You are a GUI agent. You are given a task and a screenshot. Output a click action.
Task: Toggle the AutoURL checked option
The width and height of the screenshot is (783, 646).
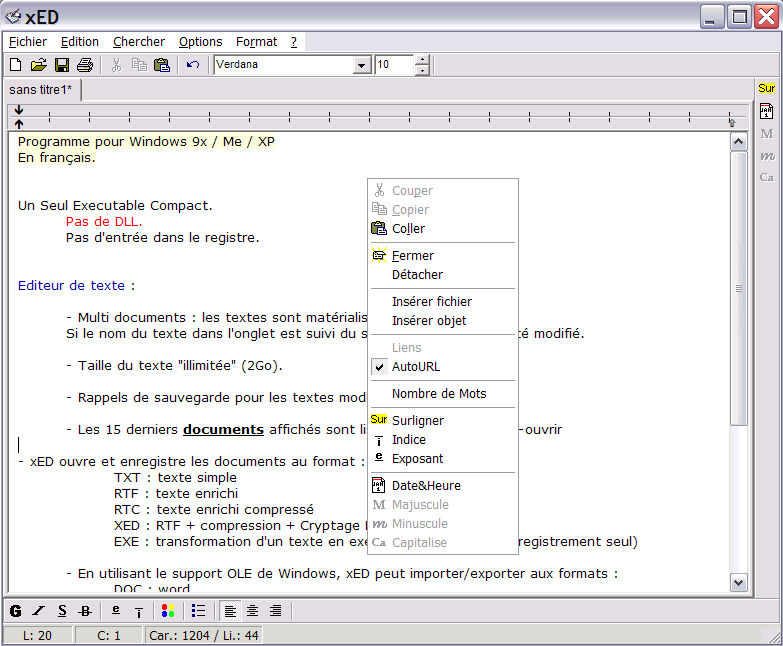pos(442,366)
